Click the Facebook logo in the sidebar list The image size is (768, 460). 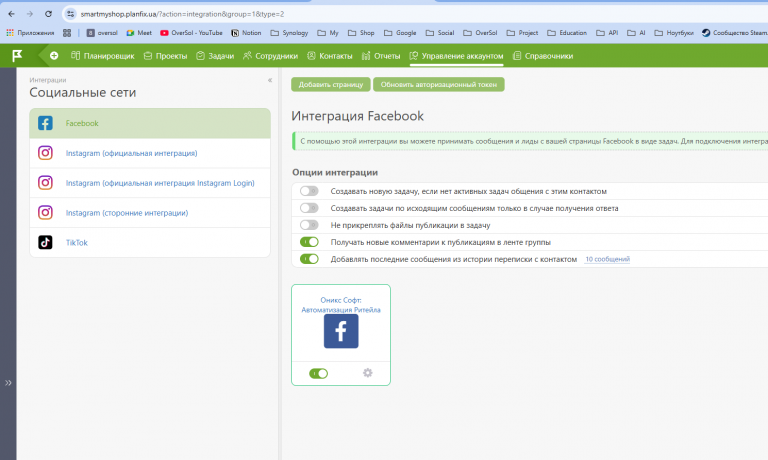click(45, 123)
